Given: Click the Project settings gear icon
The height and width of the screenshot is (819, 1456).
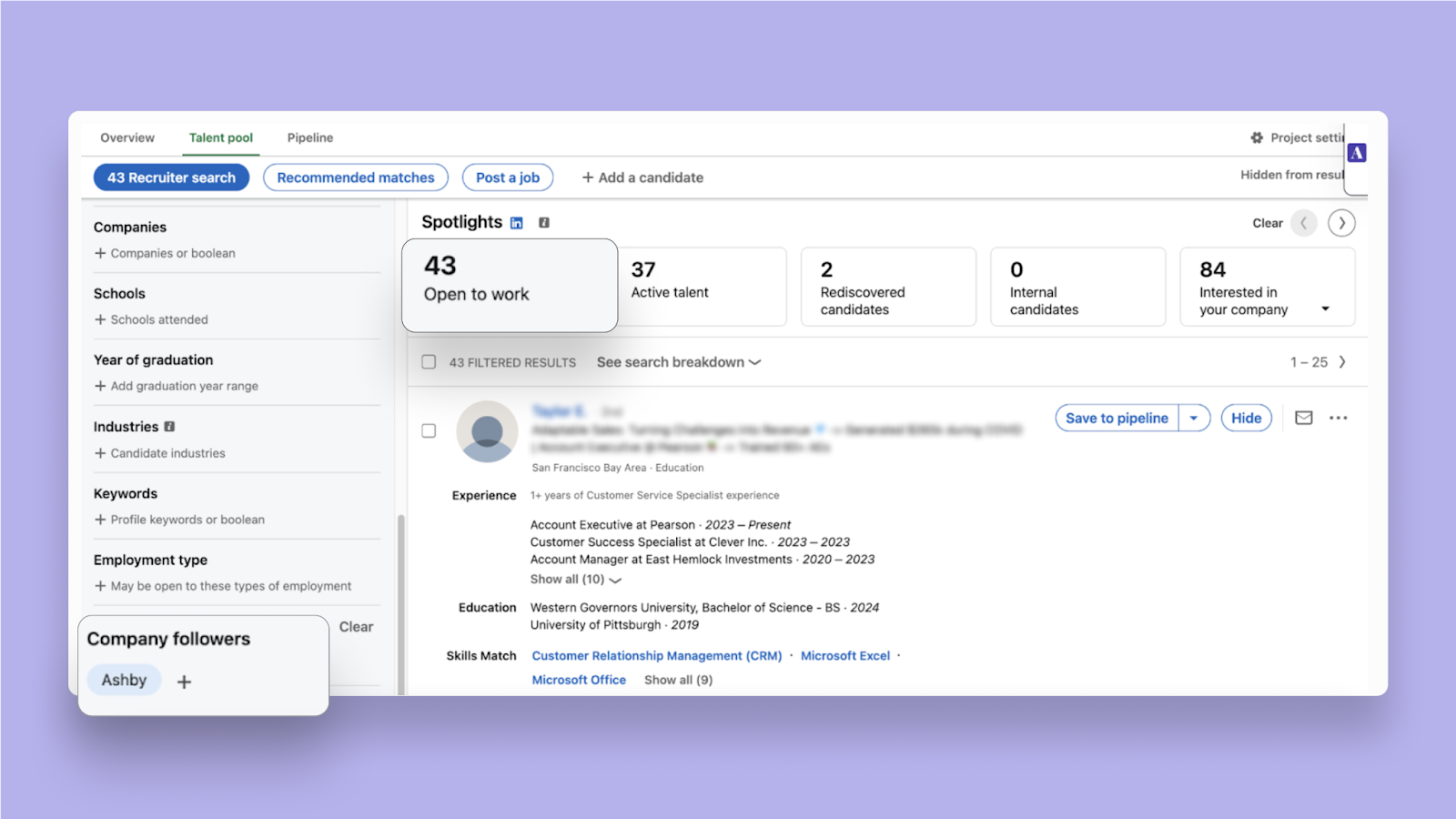Looking at the screenshot, I should (x=1257, y=137).
